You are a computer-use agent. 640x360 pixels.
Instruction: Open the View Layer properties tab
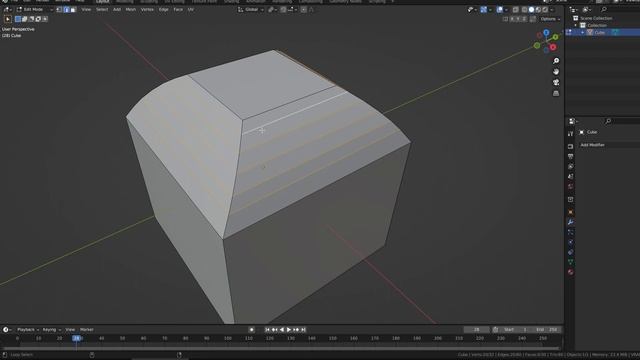[x=570, y=167]
